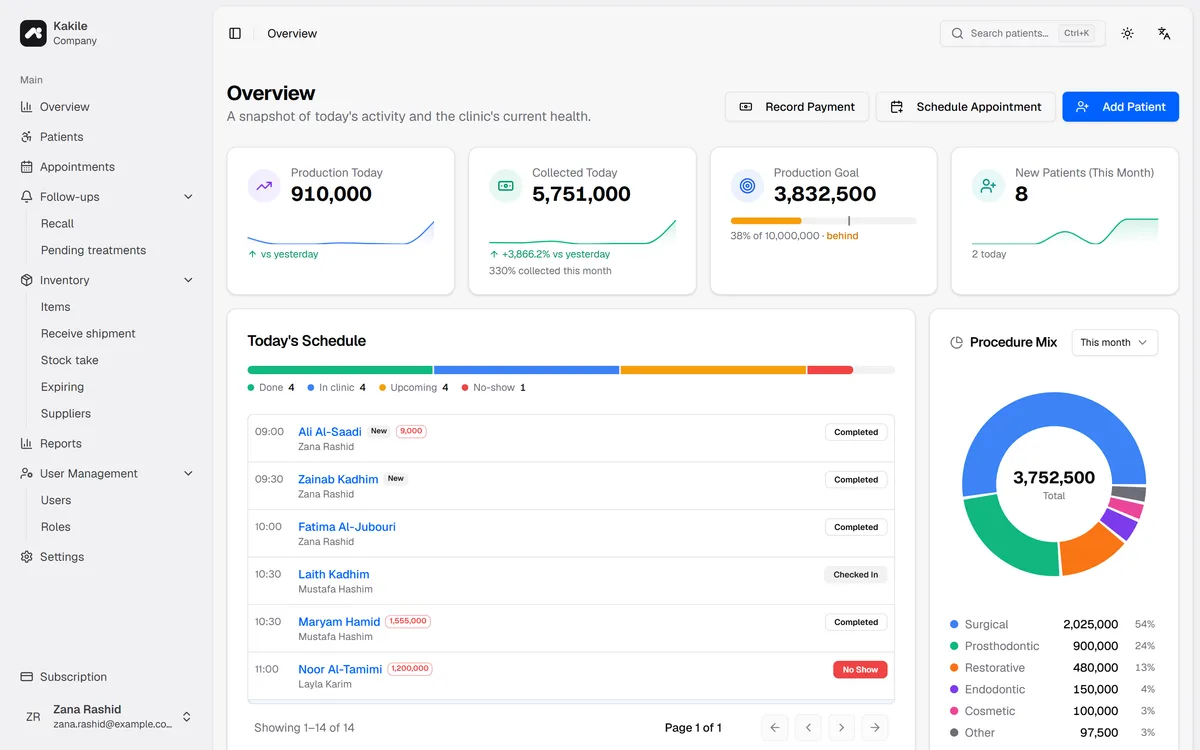Screen dimensions: 1200x750
Task: Click the blue Surgical legend swatch
Action: click(x=954, y=624)
